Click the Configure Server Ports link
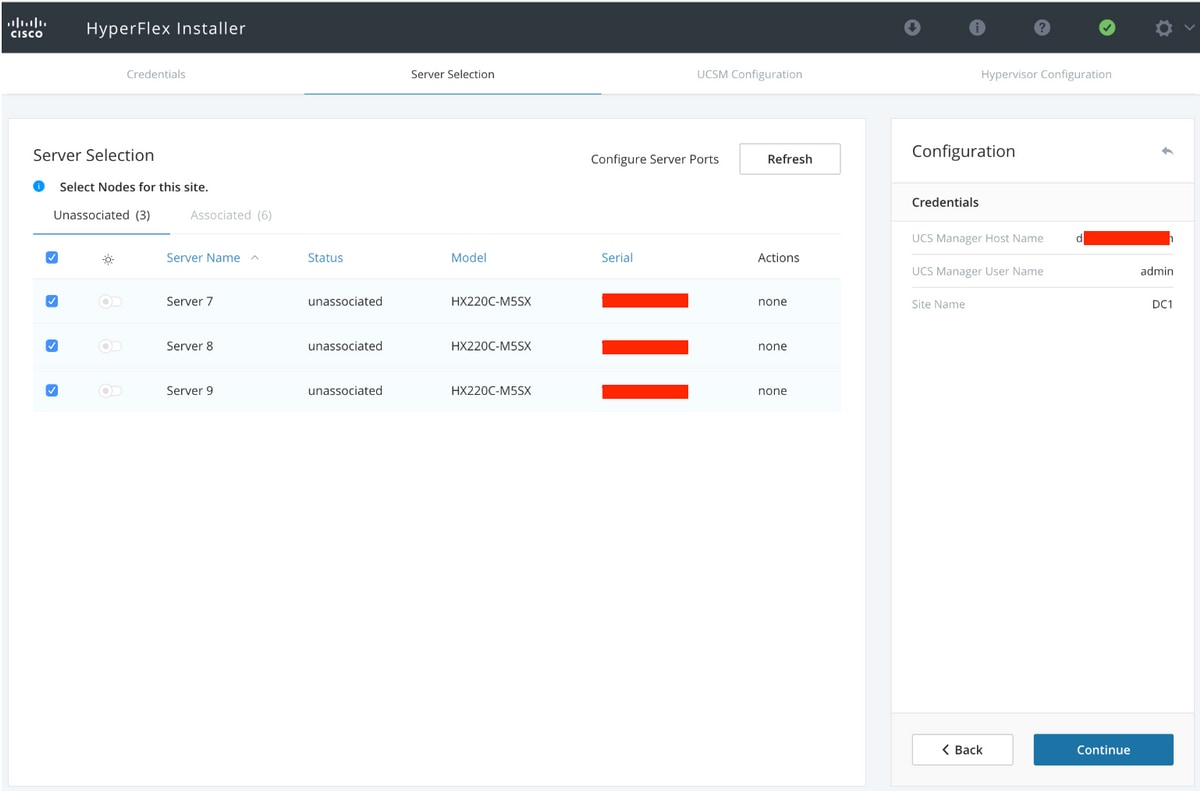Viewport: 1200px width, 791px height. click(655, 159)
